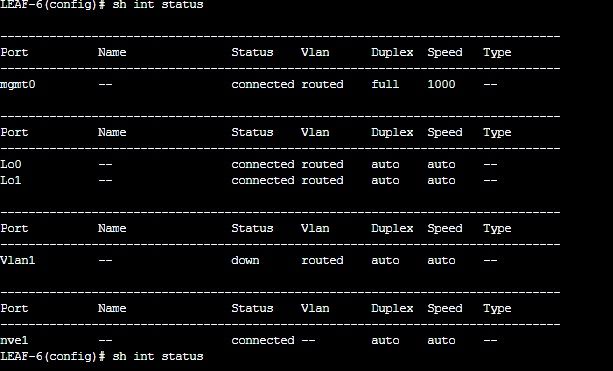
Task: Select the Vlan1 port text
Action: point(18,260)
